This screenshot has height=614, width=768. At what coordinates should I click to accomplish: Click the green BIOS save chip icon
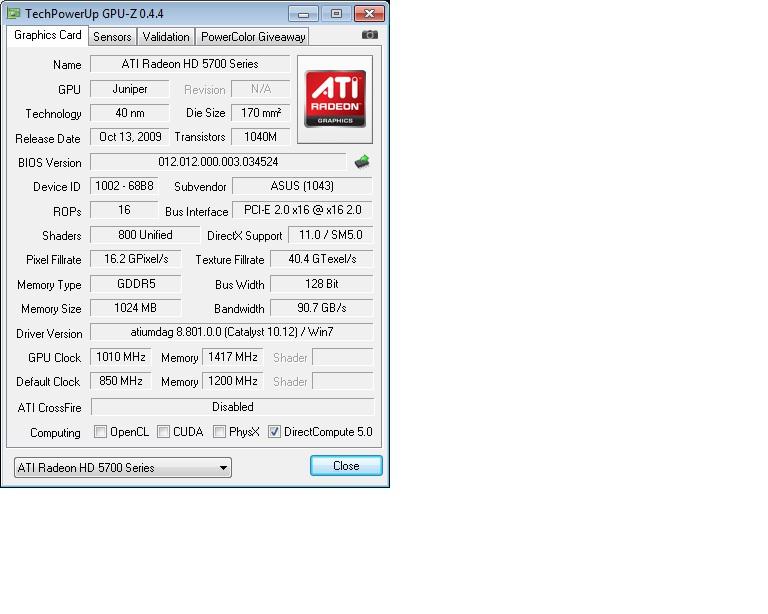coord(362,161)
